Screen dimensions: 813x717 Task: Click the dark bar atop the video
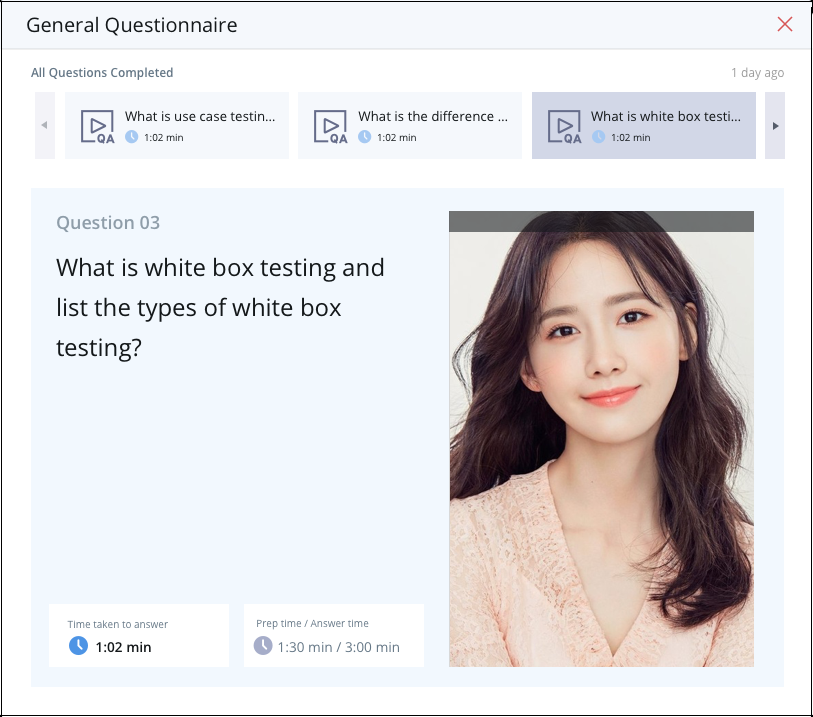(x=601, y=221)
